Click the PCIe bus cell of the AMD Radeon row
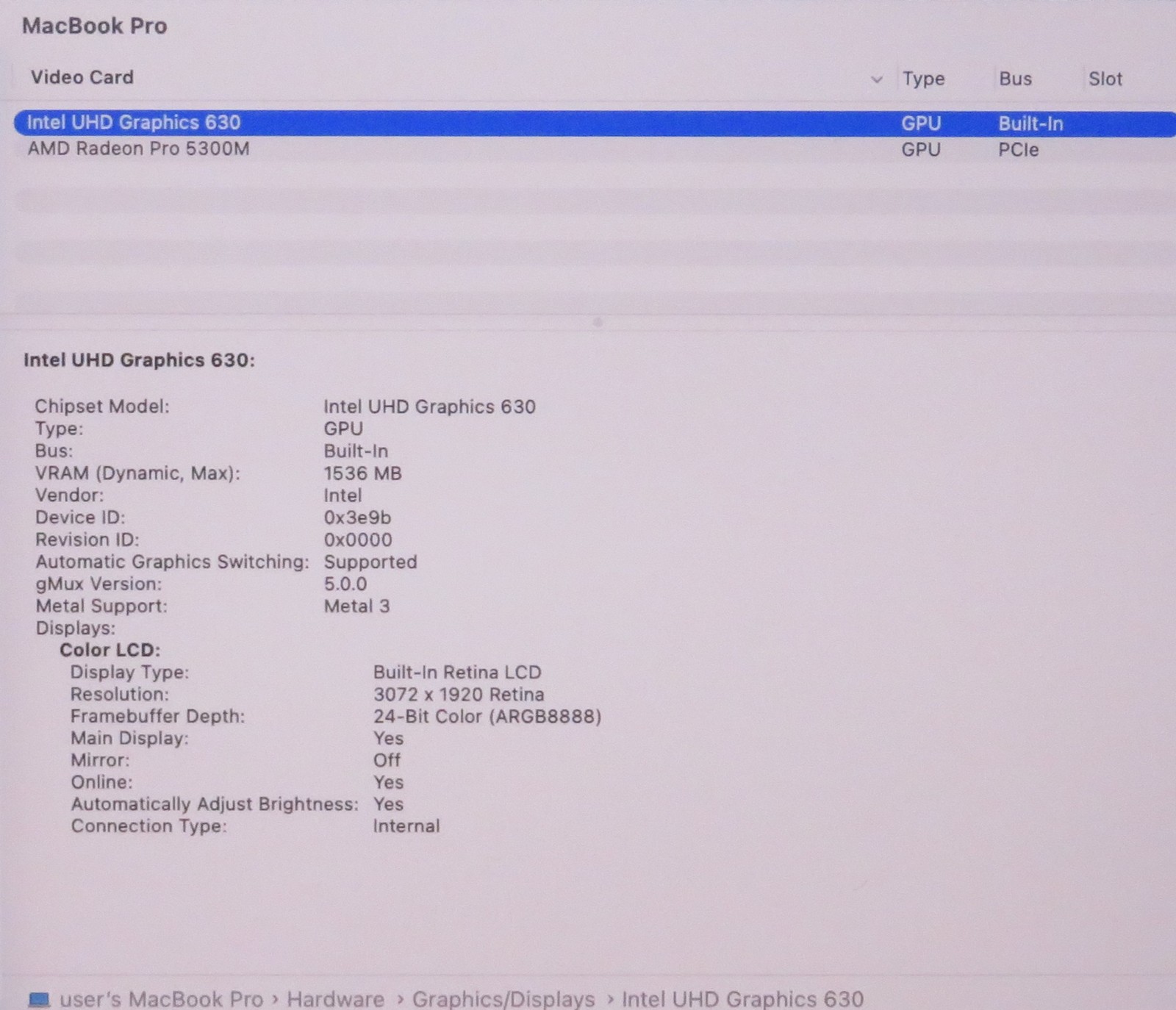Viewport: 1176px width, 1010px height. pyautogui.click(x=1018, y=149)
